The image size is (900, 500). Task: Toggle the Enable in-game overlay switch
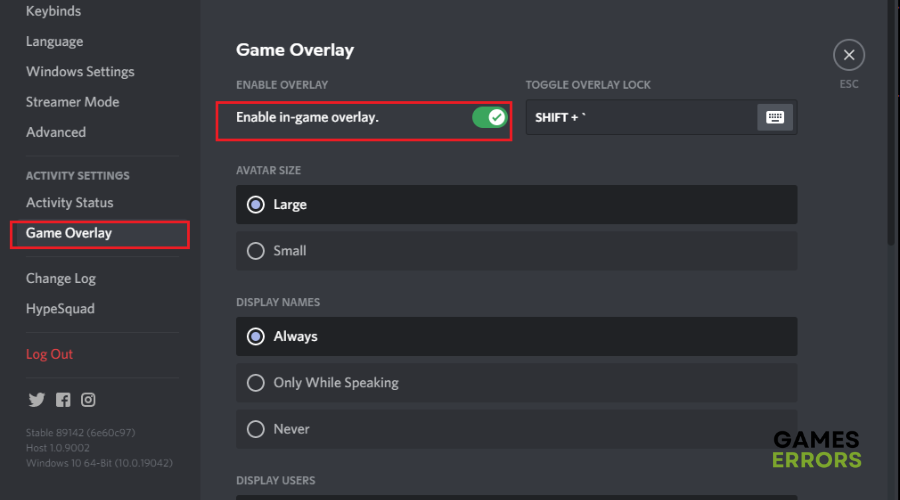490,117
